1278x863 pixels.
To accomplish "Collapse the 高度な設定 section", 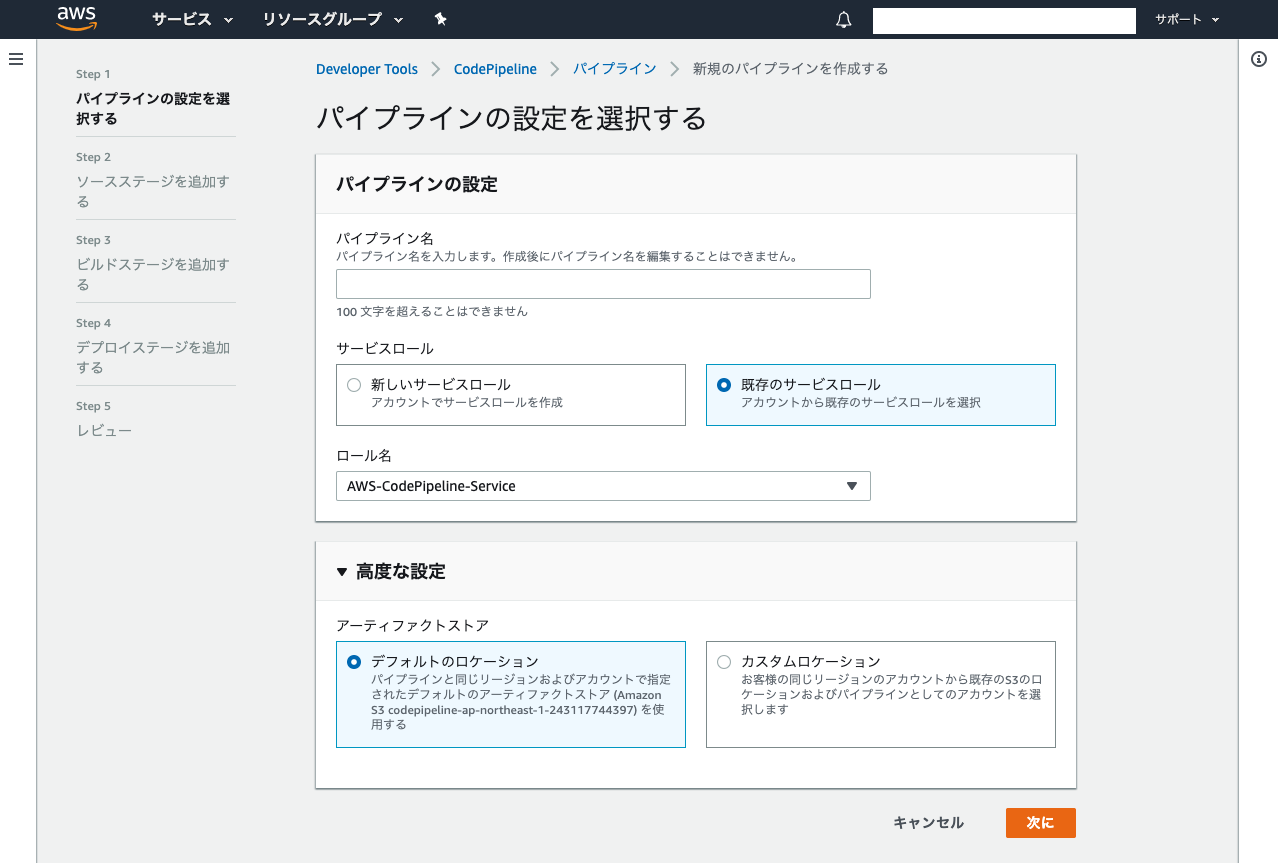I will [x=341, y=572].
